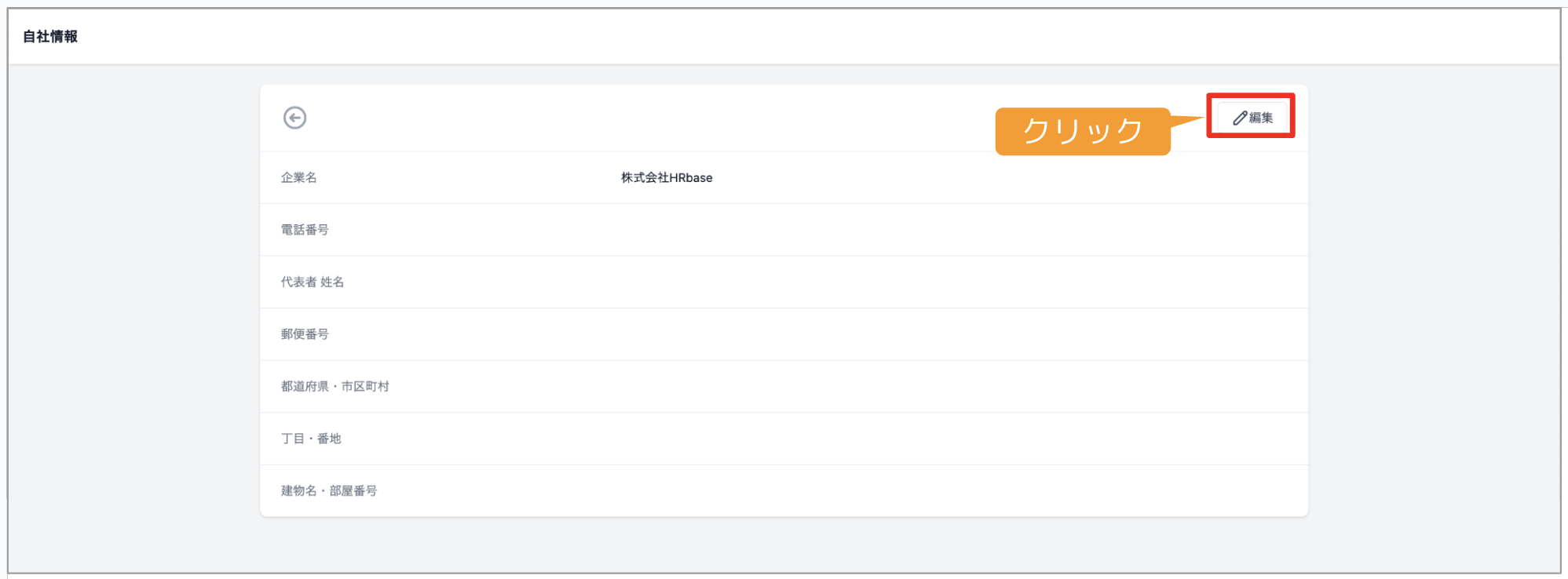Click the 自社情報 page header title
1568x579 pixels.
50,36
